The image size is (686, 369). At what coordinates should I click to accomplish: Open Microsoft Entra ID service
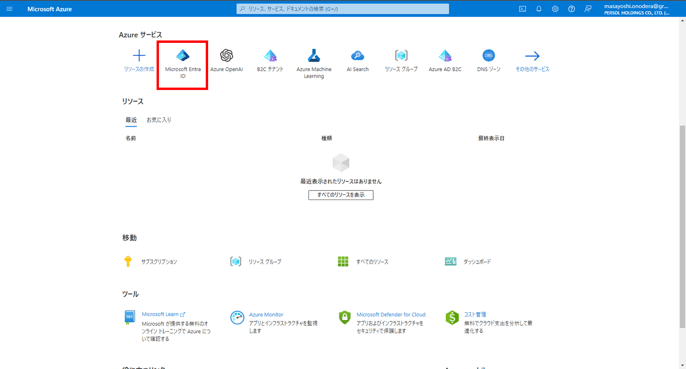pos(182,65)
